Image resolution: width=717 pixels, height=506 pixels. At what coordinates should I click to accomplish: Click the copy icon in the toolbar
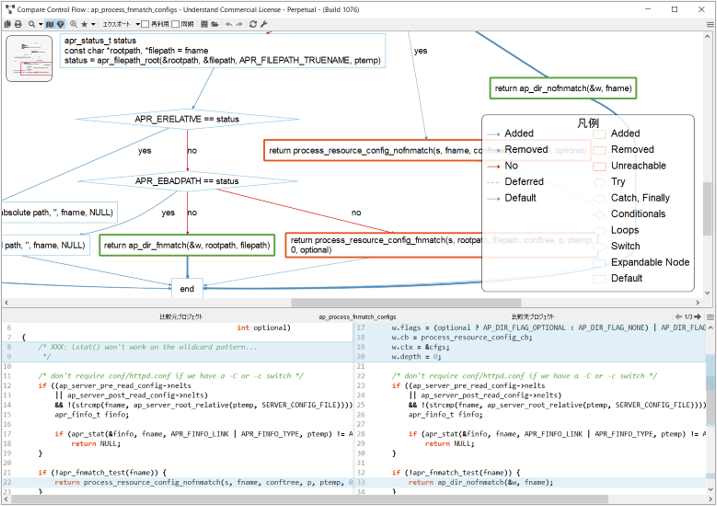[x=8, y=24]
